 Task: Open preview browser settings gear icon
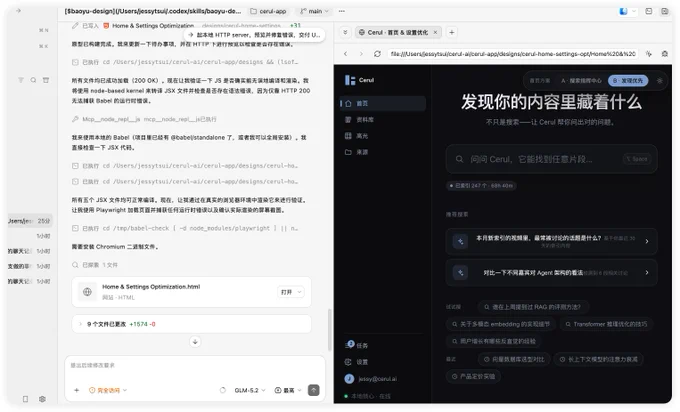pyautogui.click(x=664, y=54)
